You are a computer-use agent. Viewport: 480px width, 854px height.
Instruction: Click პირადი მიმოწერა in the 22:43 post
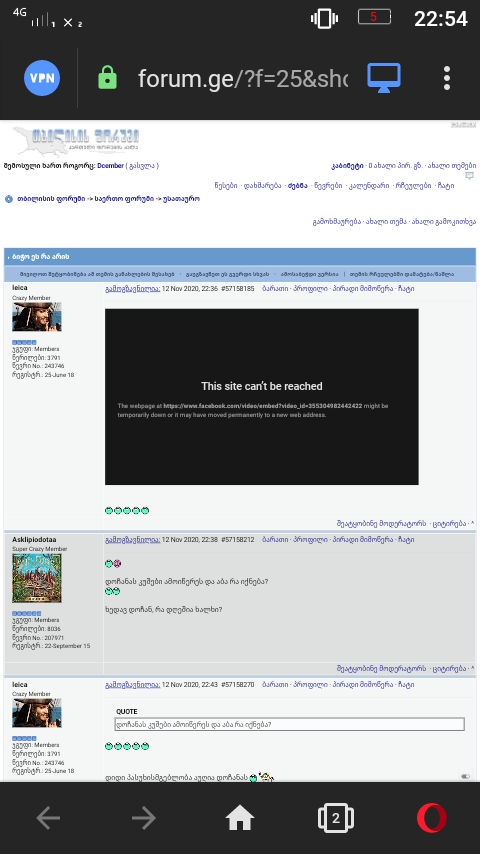tap(363, 685)
